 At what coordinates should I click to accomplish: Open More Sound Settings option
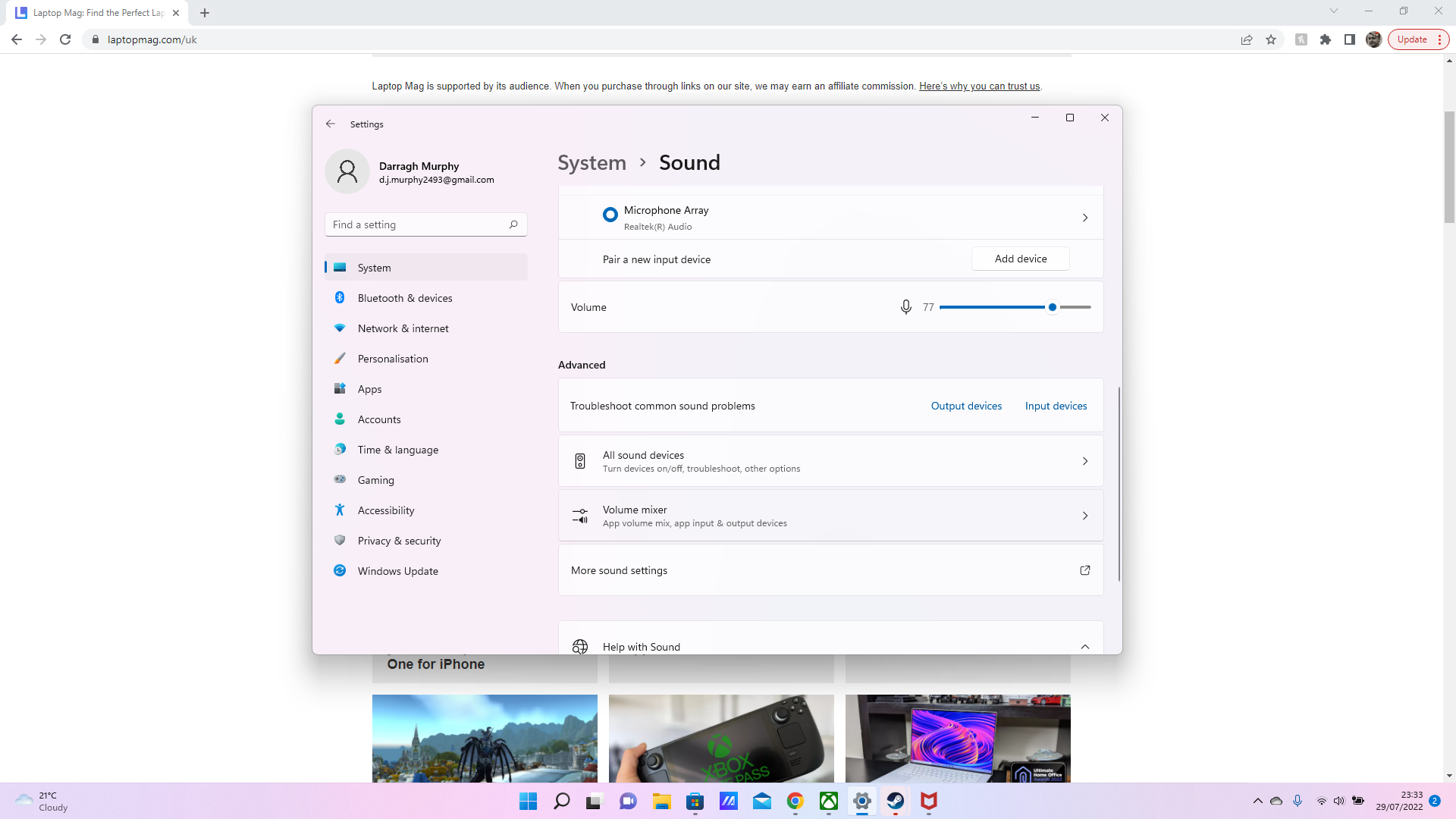click(831, 570)
